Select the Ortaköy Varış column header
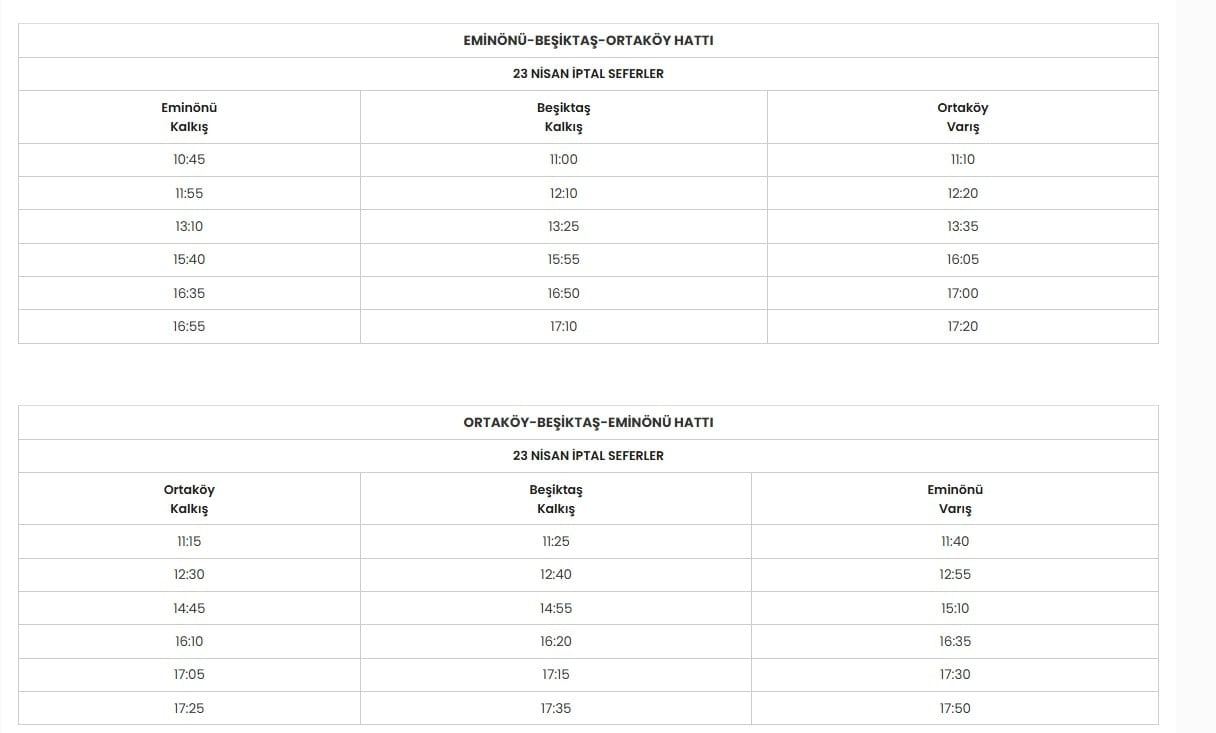Screen dimensions: 1216x733 (962, 117)
